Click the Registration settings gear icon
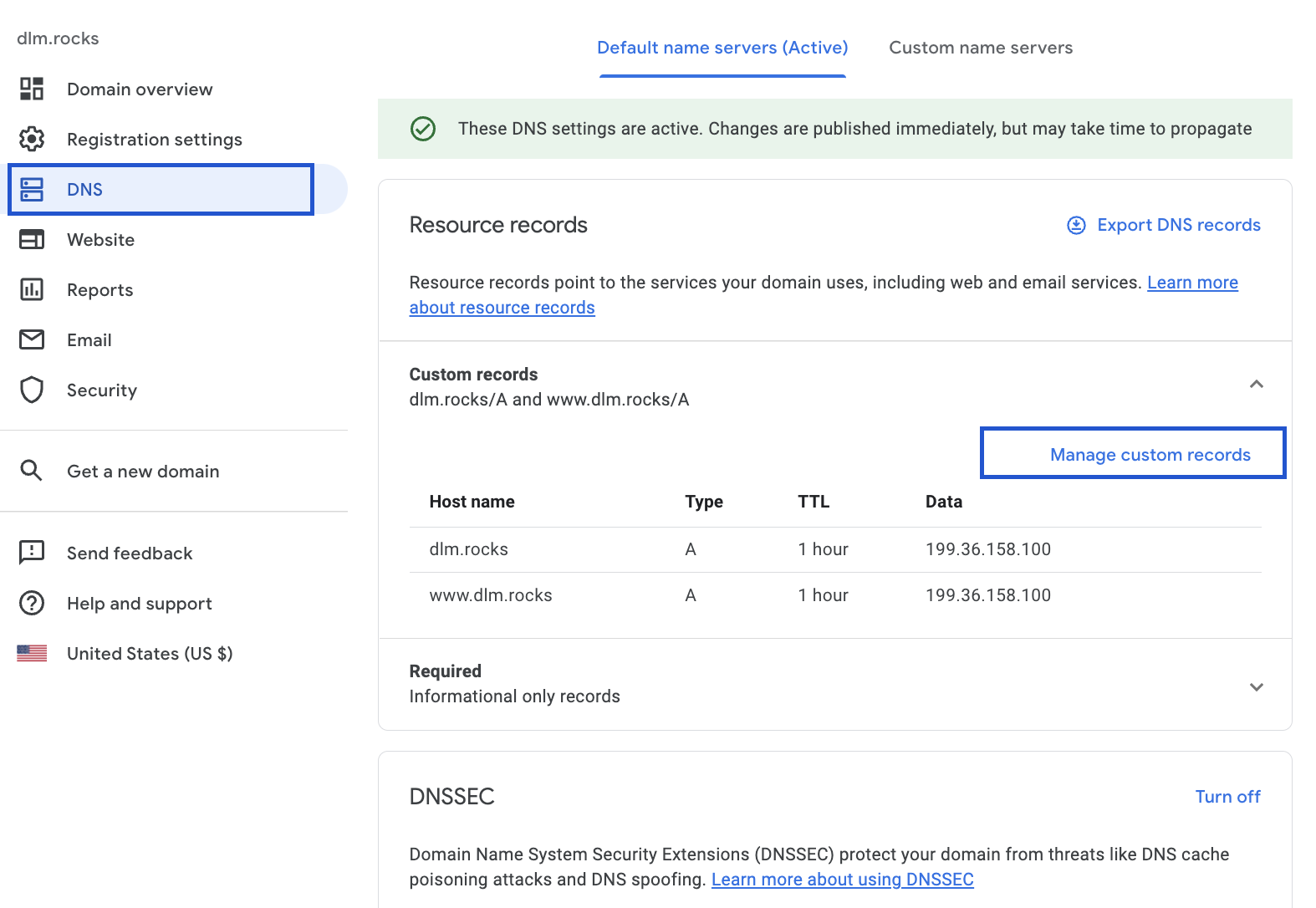 point(32,139)
